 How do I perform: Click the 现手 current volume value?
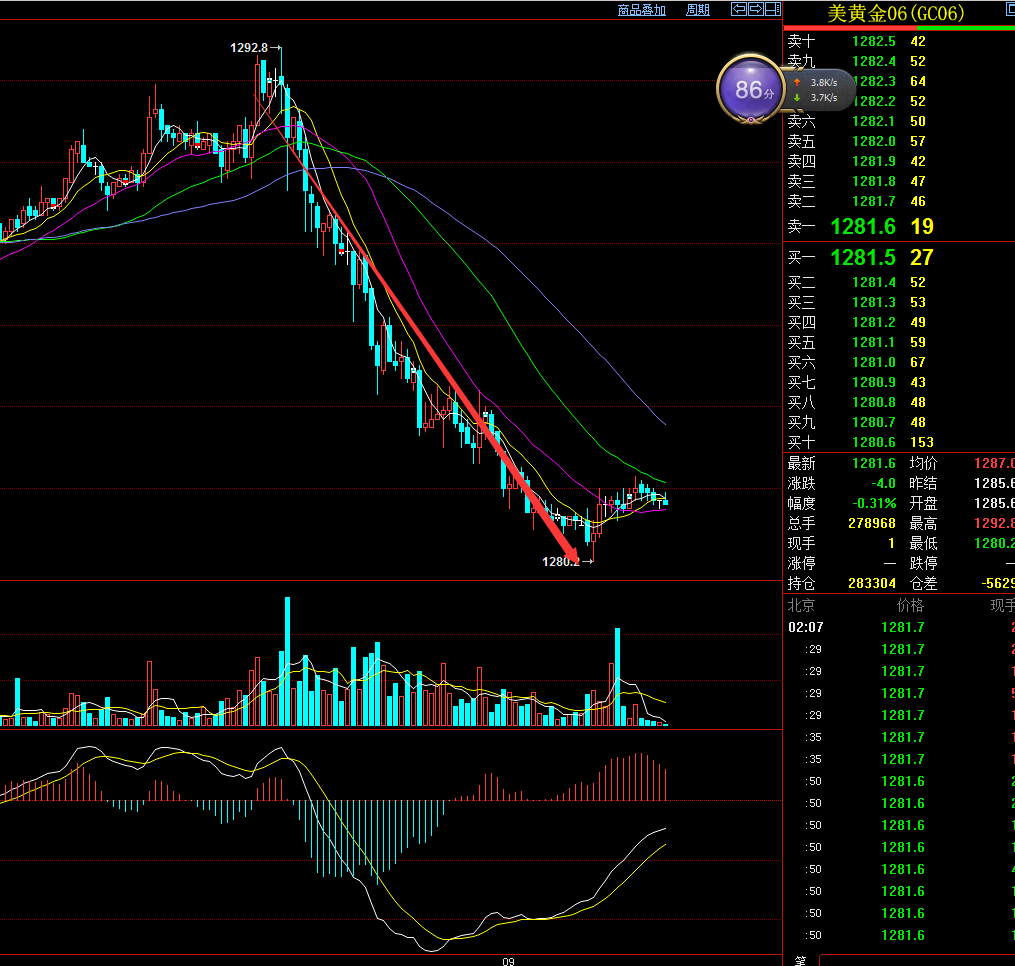[891, 544]
